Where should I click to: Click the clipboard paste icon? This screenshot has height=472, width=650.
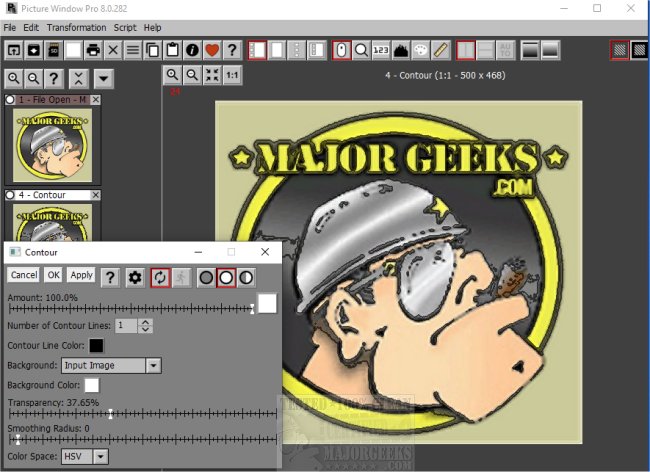(x=173, y=51)
